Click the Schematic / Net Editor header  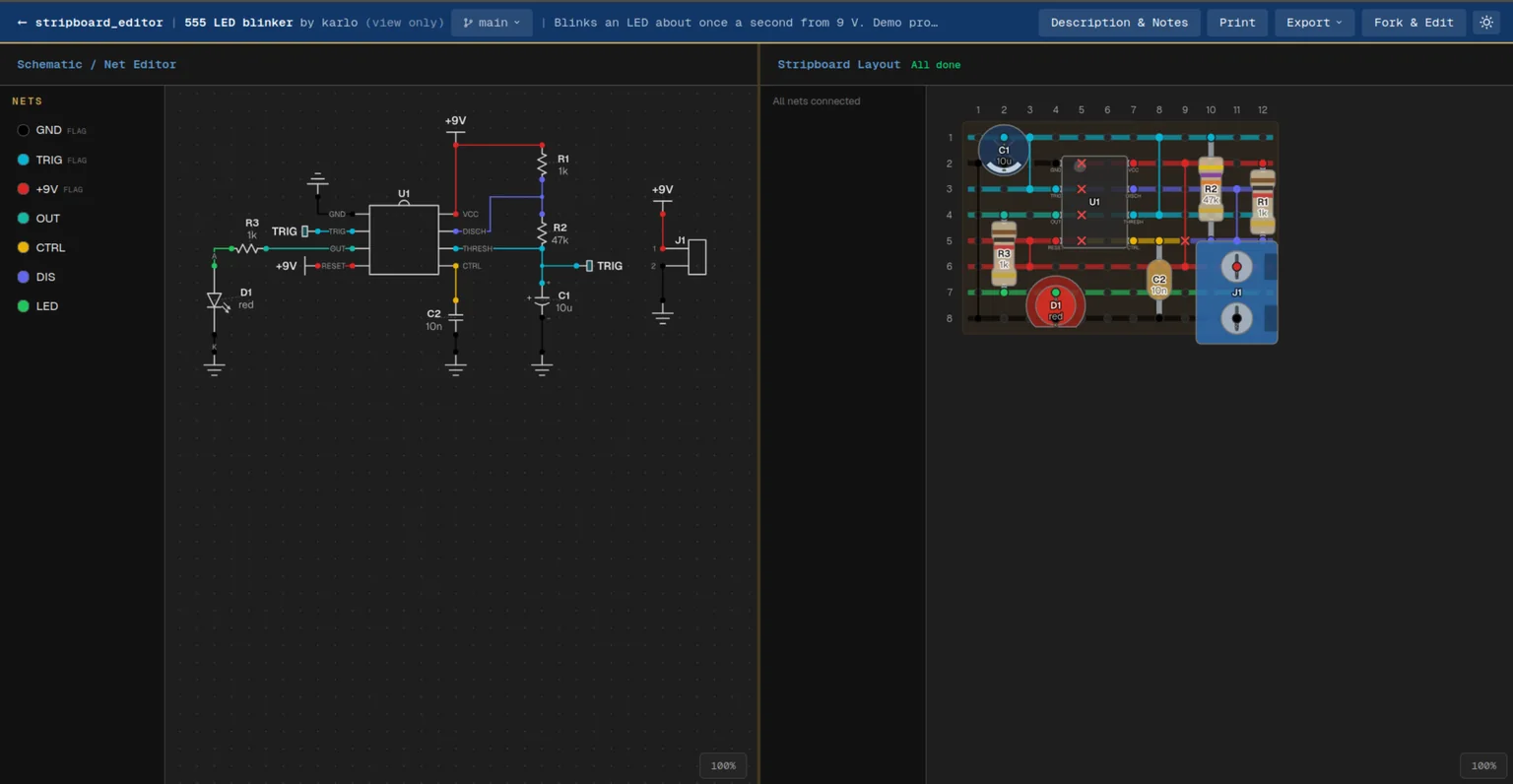[97, 64]
